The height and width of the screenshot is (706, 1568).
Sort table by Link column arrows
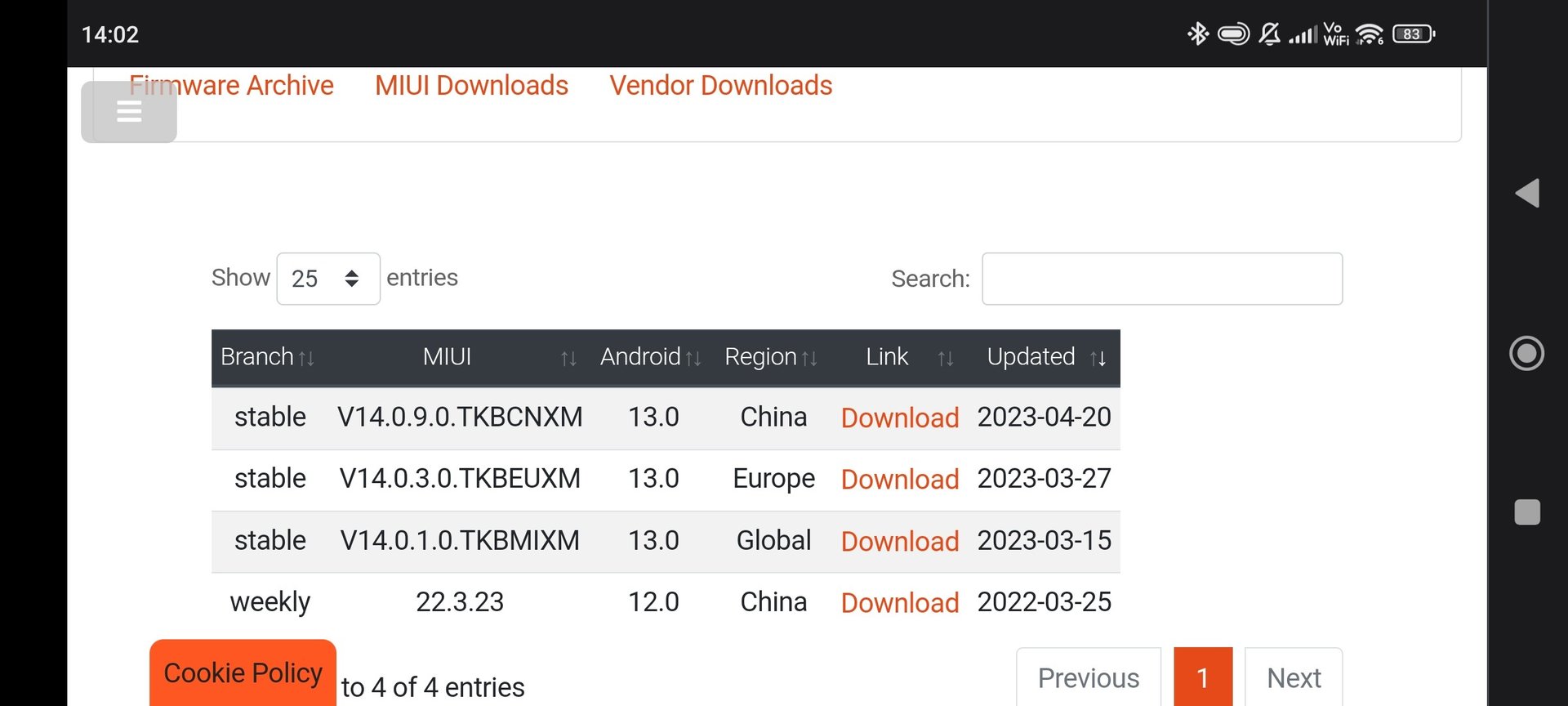point(946,358)
